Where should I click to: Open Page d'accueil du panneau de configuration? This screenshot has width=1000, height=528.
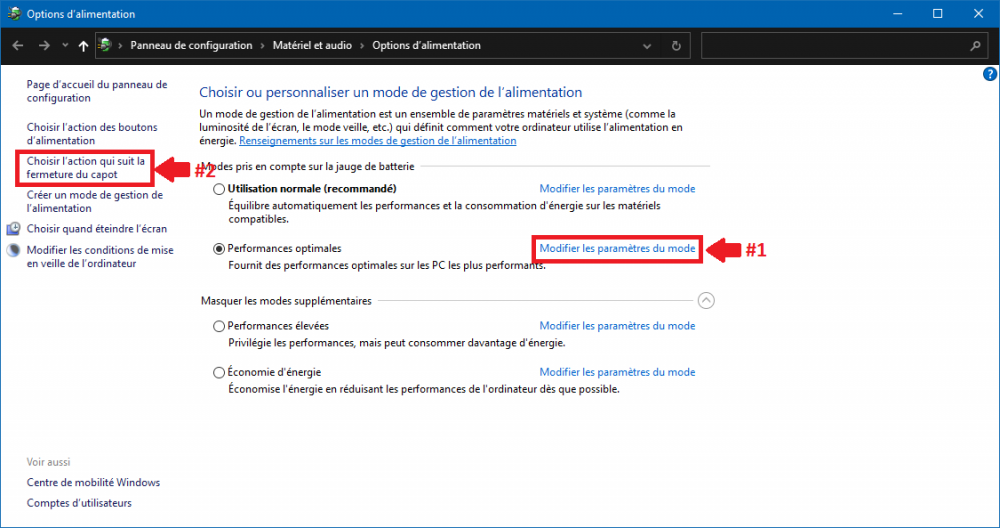pos(97,91)
